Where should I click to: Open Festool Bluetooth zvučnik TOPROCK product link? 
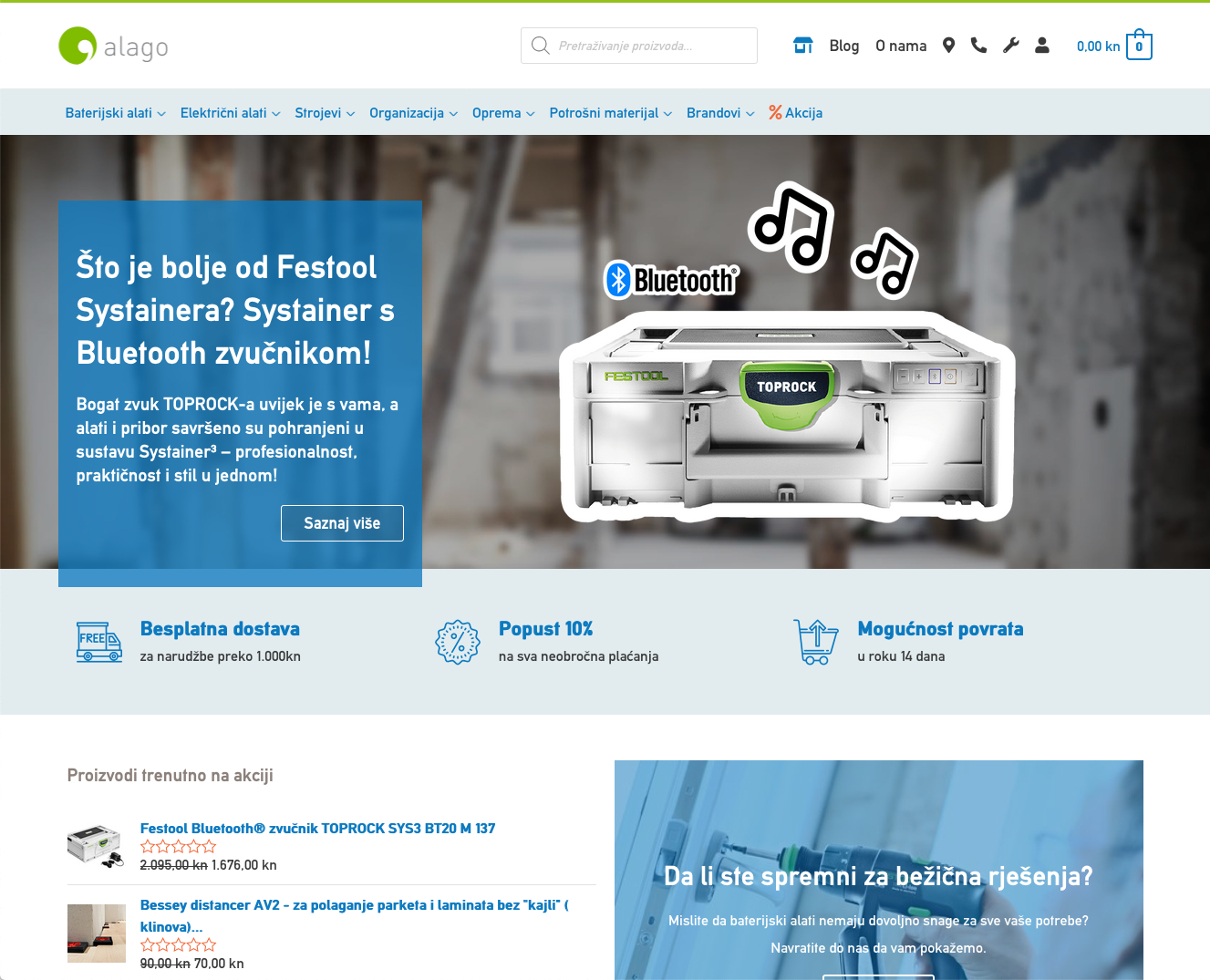(x=317, y=828)
